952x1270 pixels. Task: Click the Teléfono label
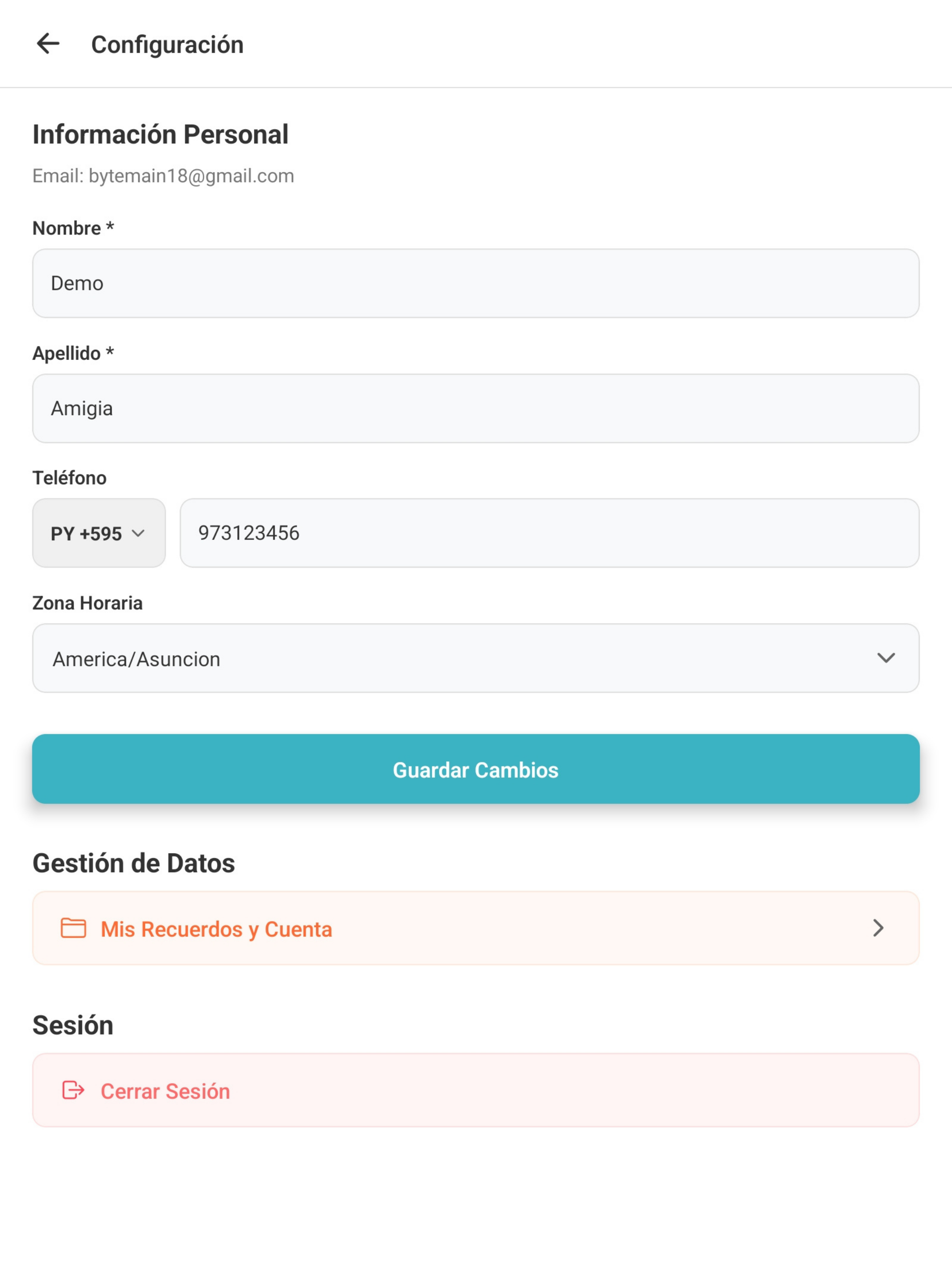pos(70,478)
